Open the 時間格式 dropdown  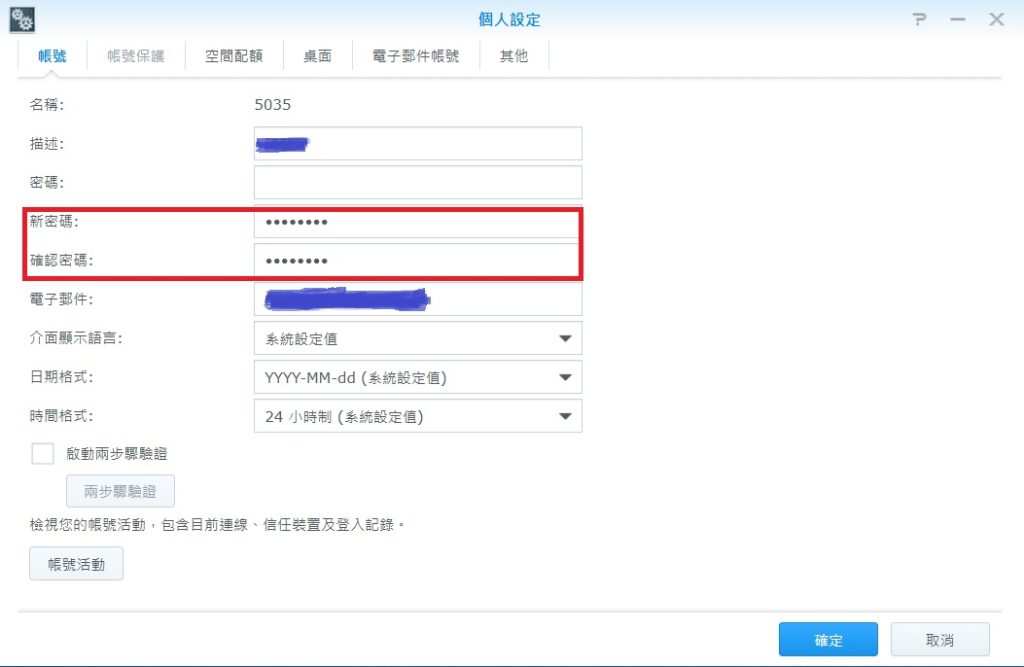(565, 417)
